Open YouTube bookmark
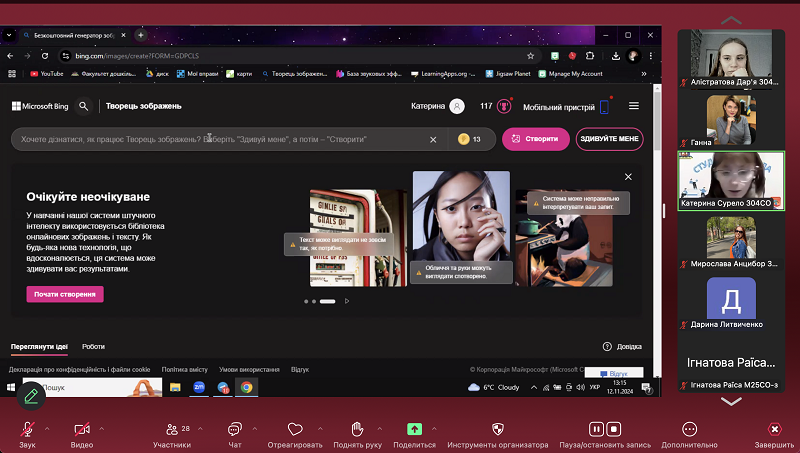The height and width of the screenshot is (453, 800). tap(46, 74)
